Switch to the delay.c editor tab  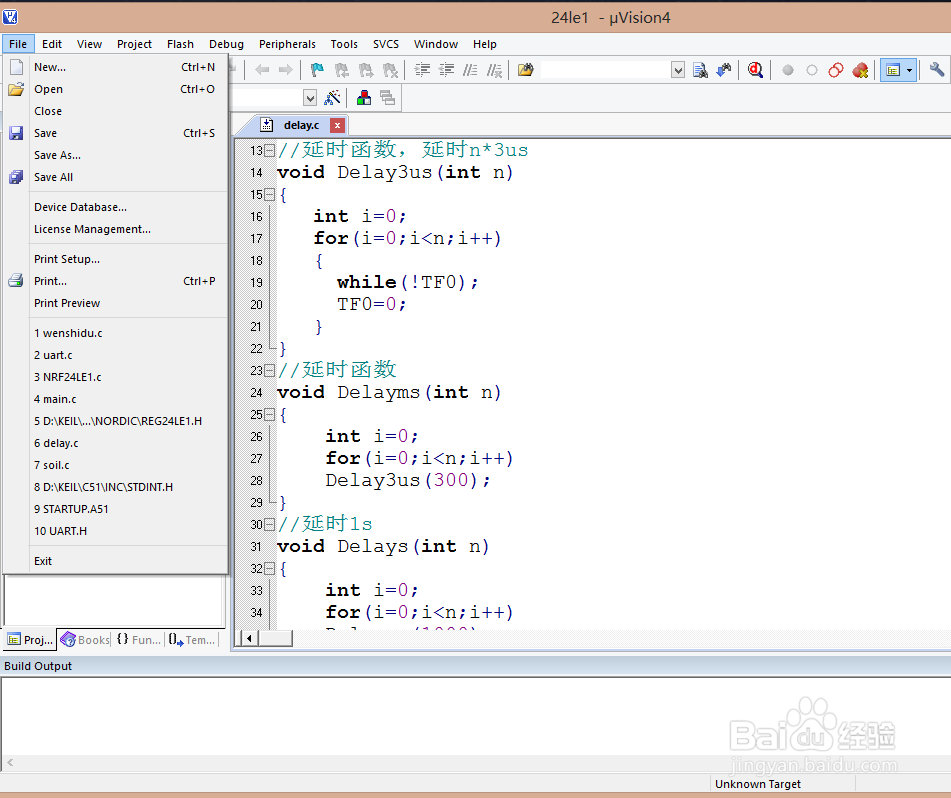(x=301, y=125)
